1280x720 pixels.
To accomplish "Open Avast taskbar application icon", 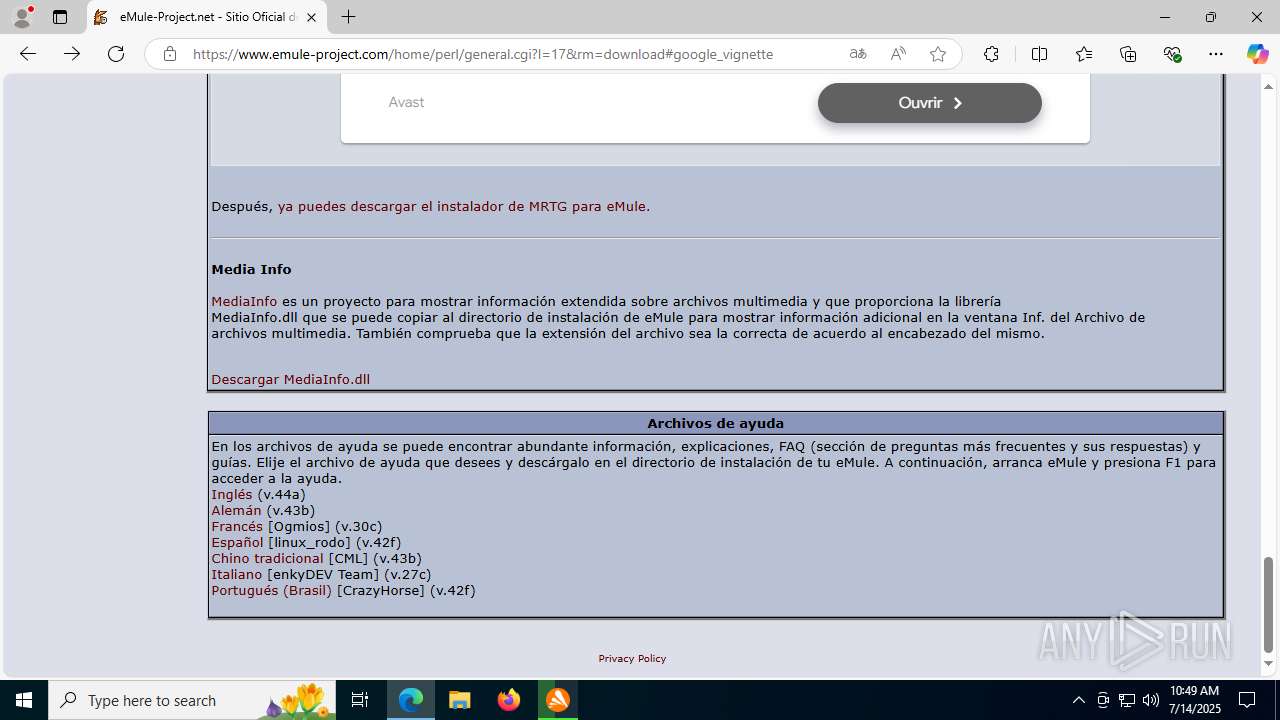I will (x=558, y=700).
